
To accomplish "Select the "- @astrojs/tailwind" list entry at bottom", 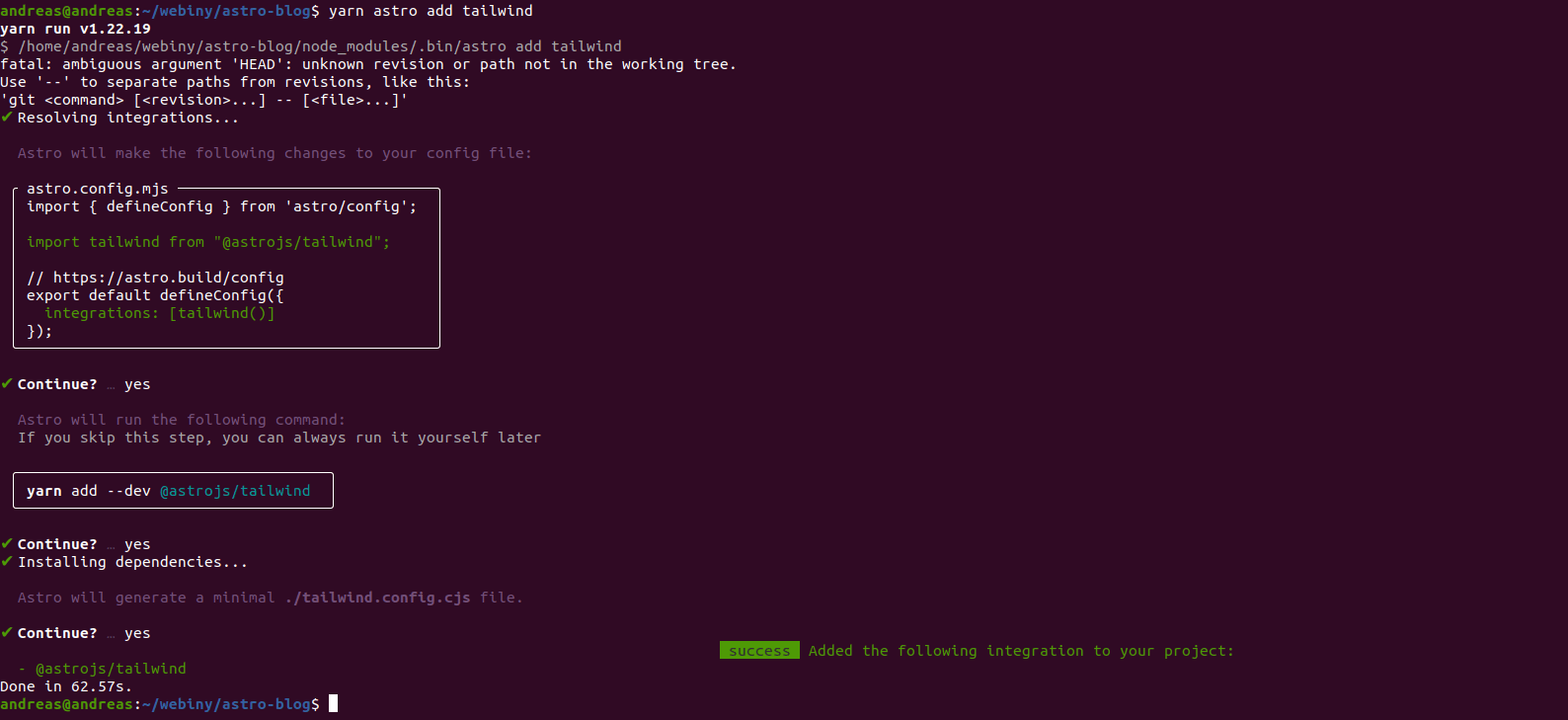I will (103, 669).
